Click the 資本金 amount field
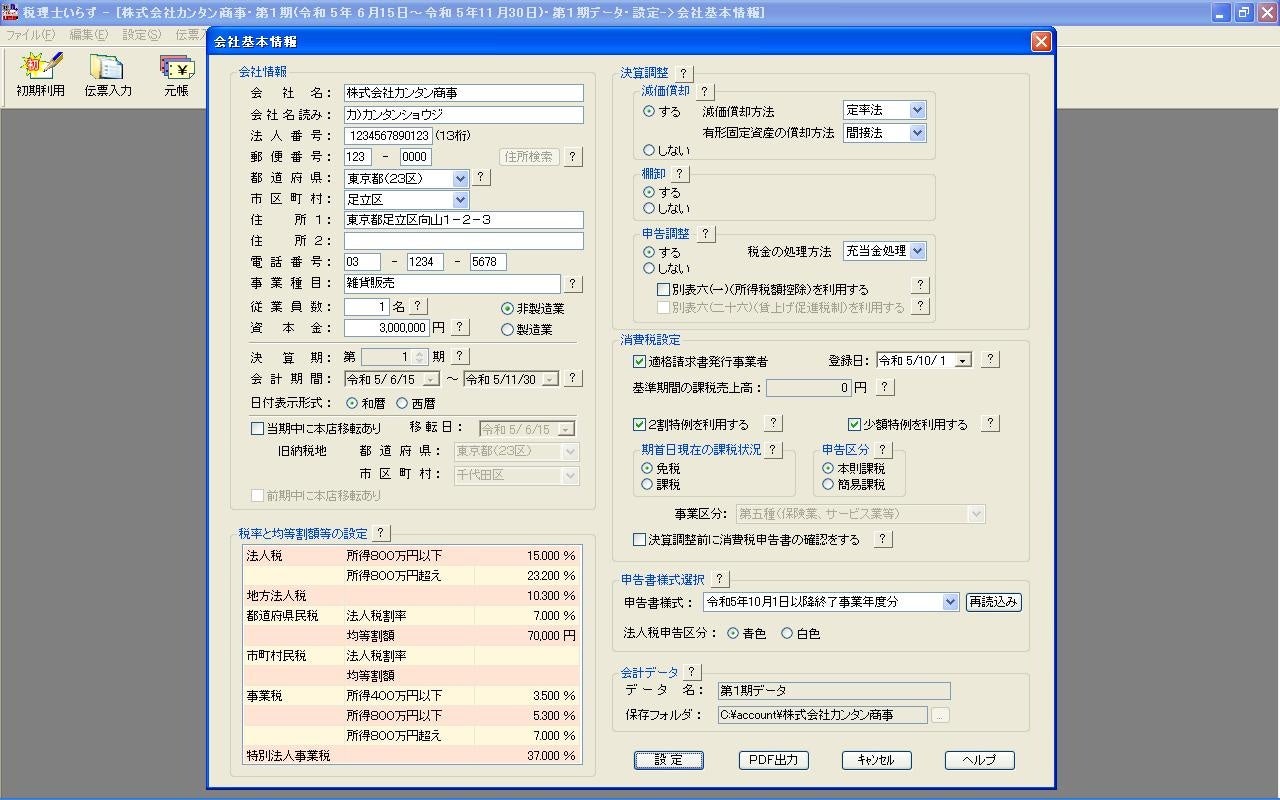This screenshot has width=1280, height=800. [387, 328]
